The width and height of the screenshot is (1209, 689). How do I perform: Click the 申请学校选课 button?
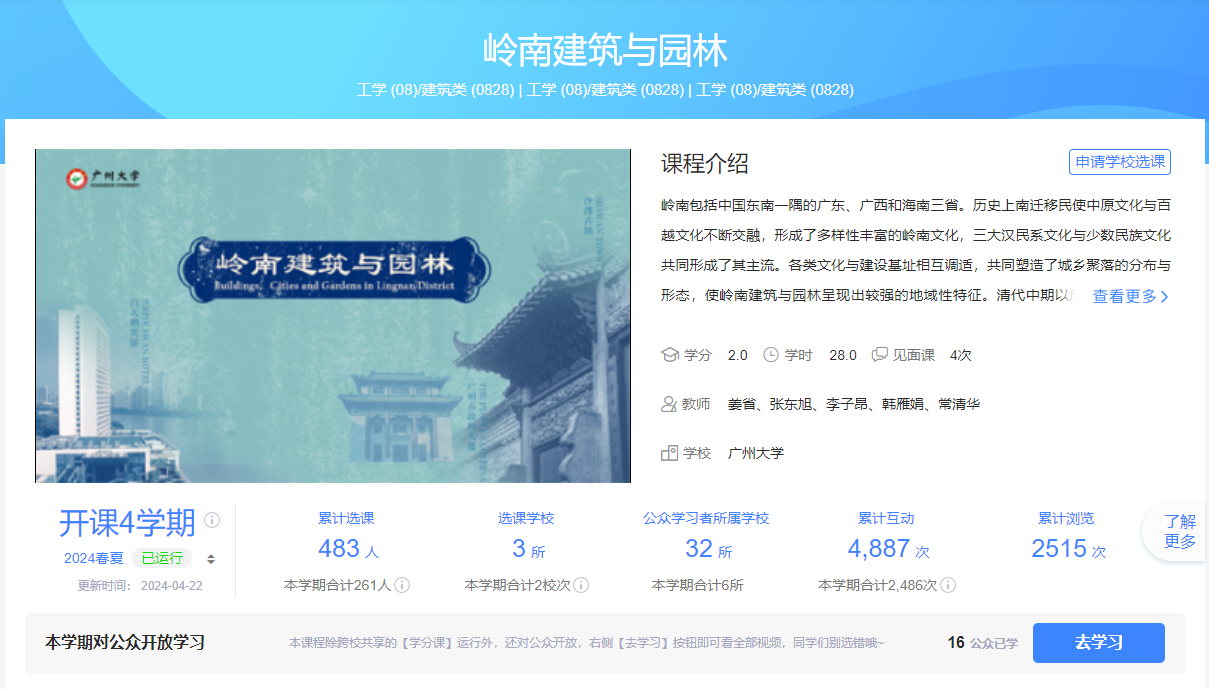(x=1119, y=162)
